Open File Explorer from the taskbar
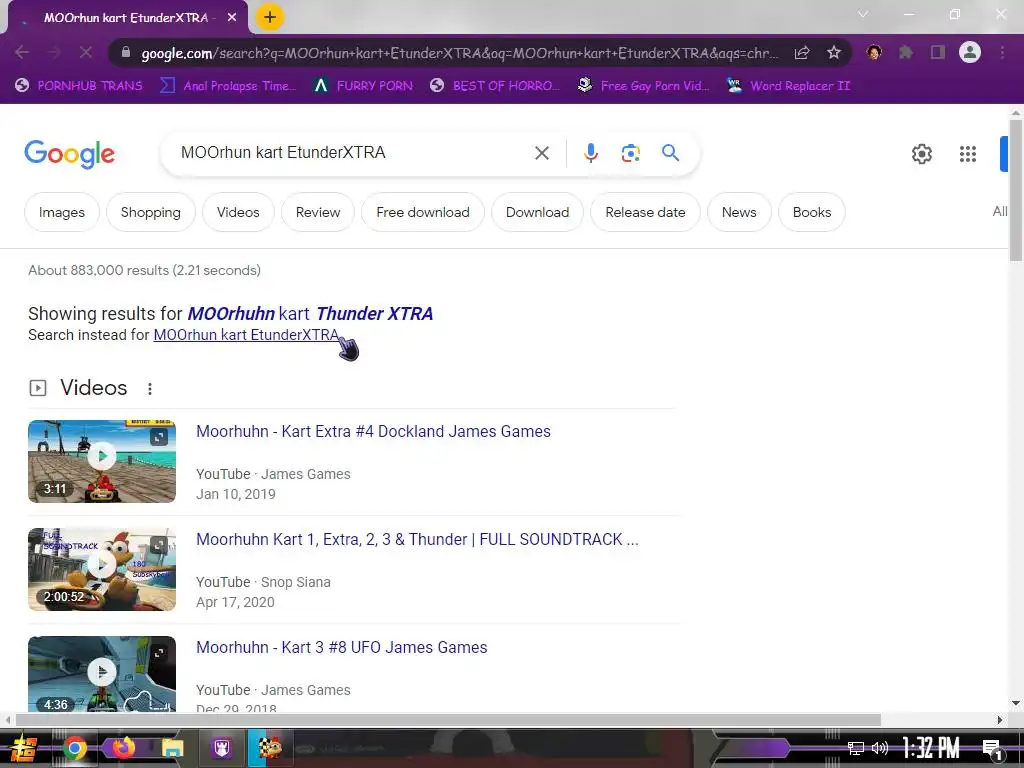The width and height of the screenshot is (1024, 768). click(172, 748)
